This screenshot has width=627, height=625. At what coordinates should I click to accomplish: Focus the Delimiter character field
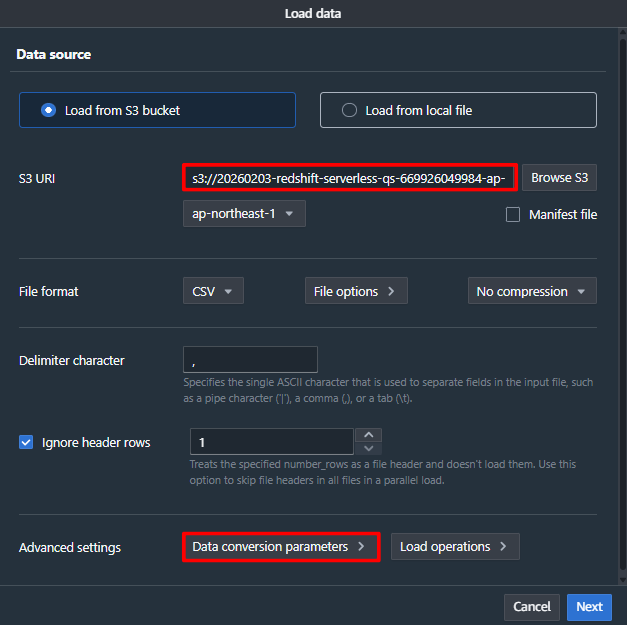250,360
